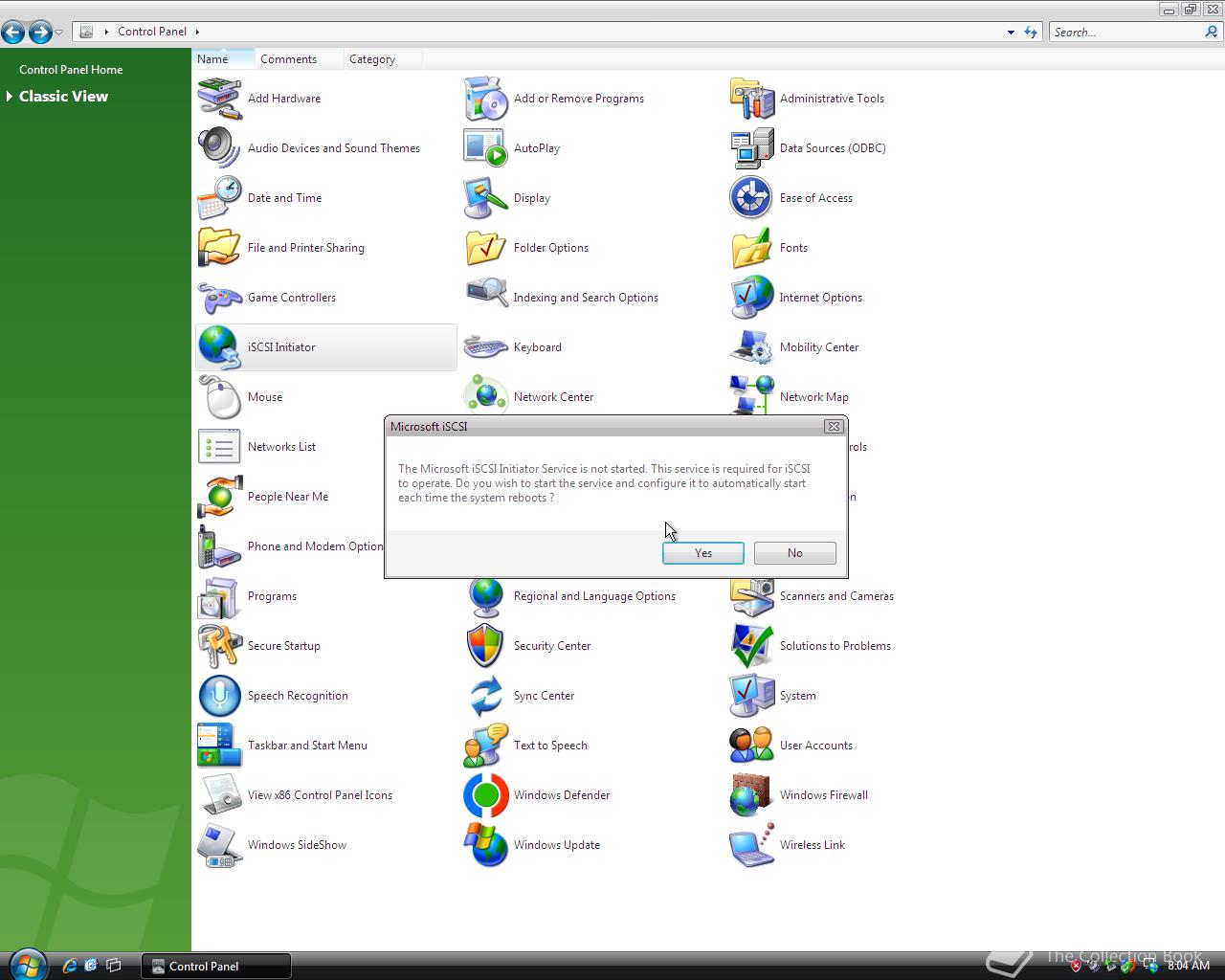Open the Security Center shield icon

point(486,646)
